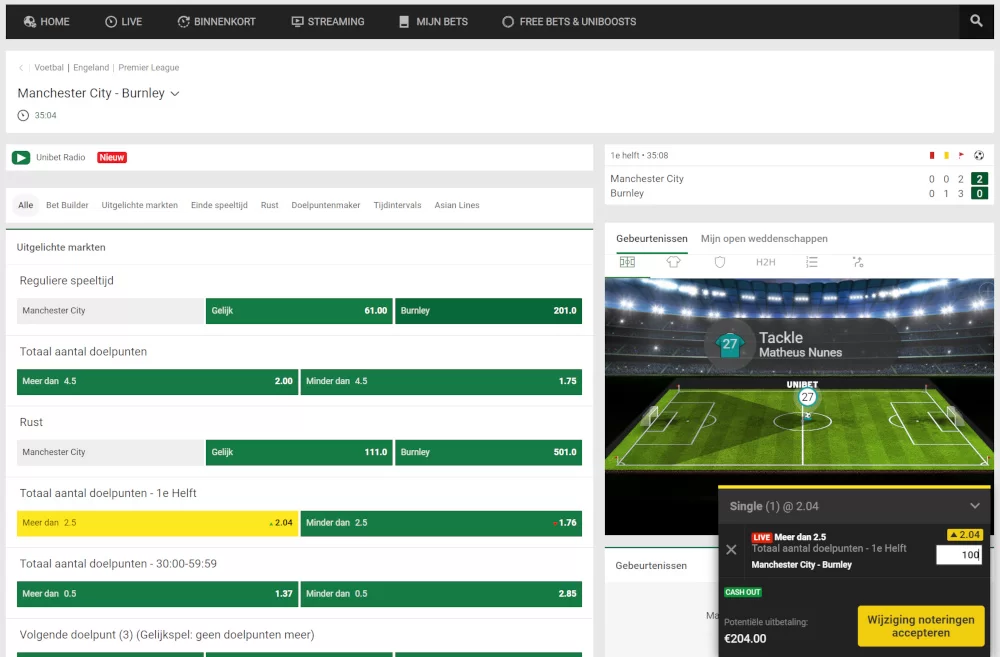The height and width of the screenshot is (657, 1000).
Task: Open the shirt lineups icon tab
Action: point(673,262)
